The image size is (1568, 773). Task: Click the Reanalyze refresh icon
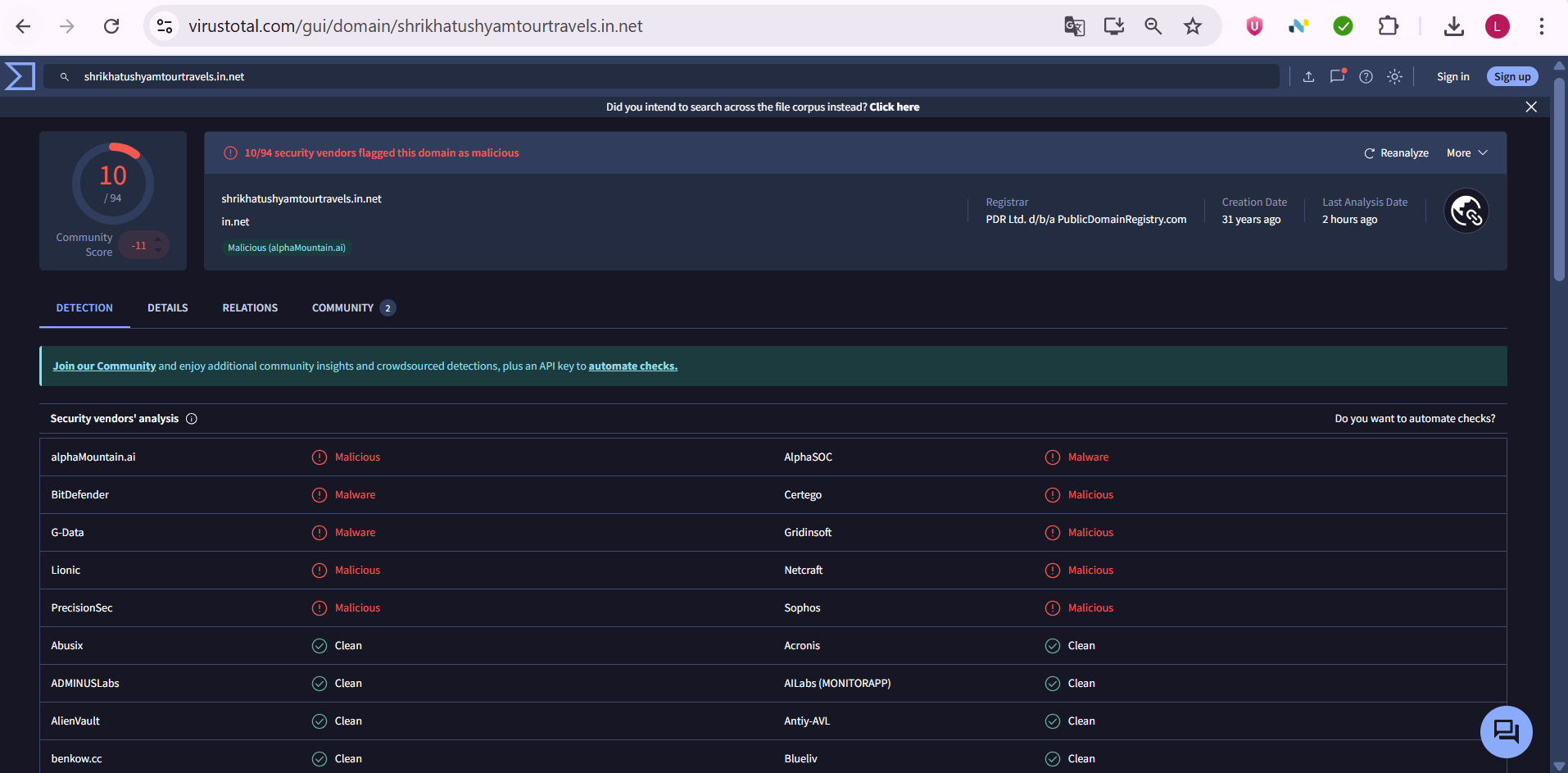tap(1369, 153)
